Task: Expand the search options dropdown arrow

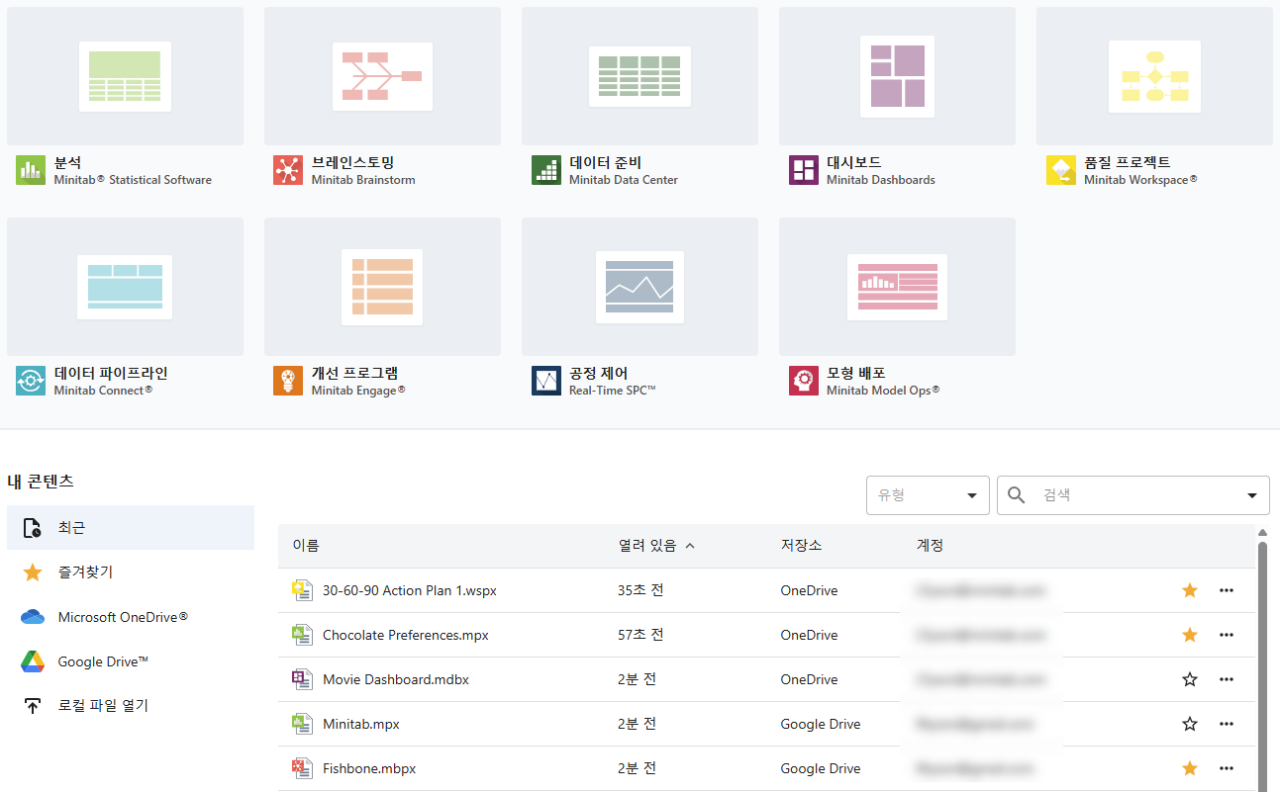Action: click(x=1251, y=494)
